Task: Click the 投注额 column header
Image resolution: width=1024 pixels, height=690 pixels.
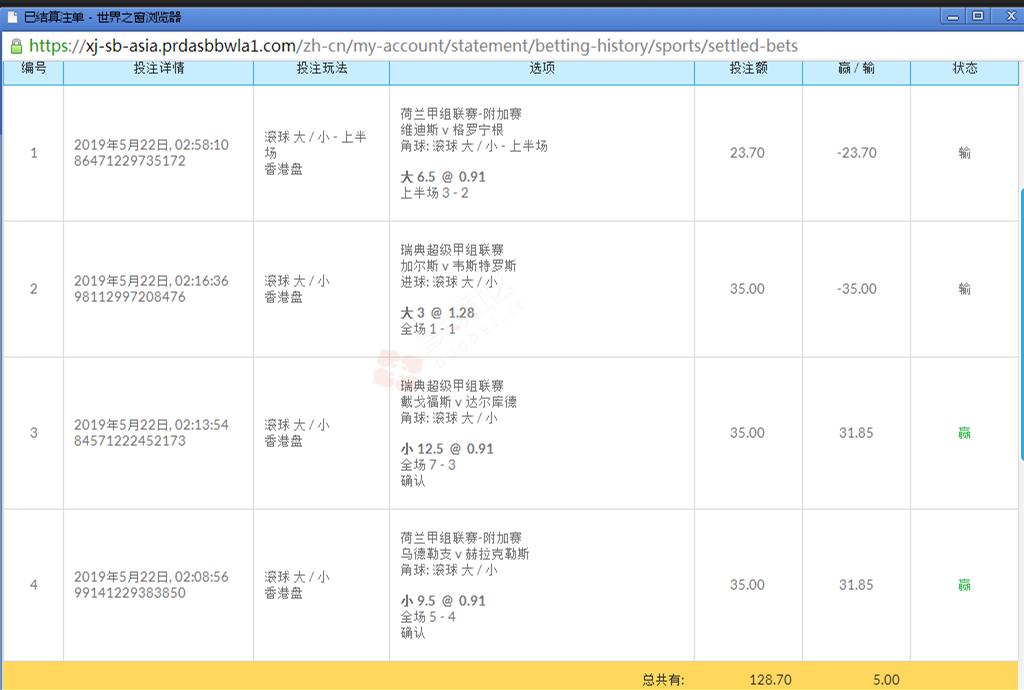Action: pos(748,68)
